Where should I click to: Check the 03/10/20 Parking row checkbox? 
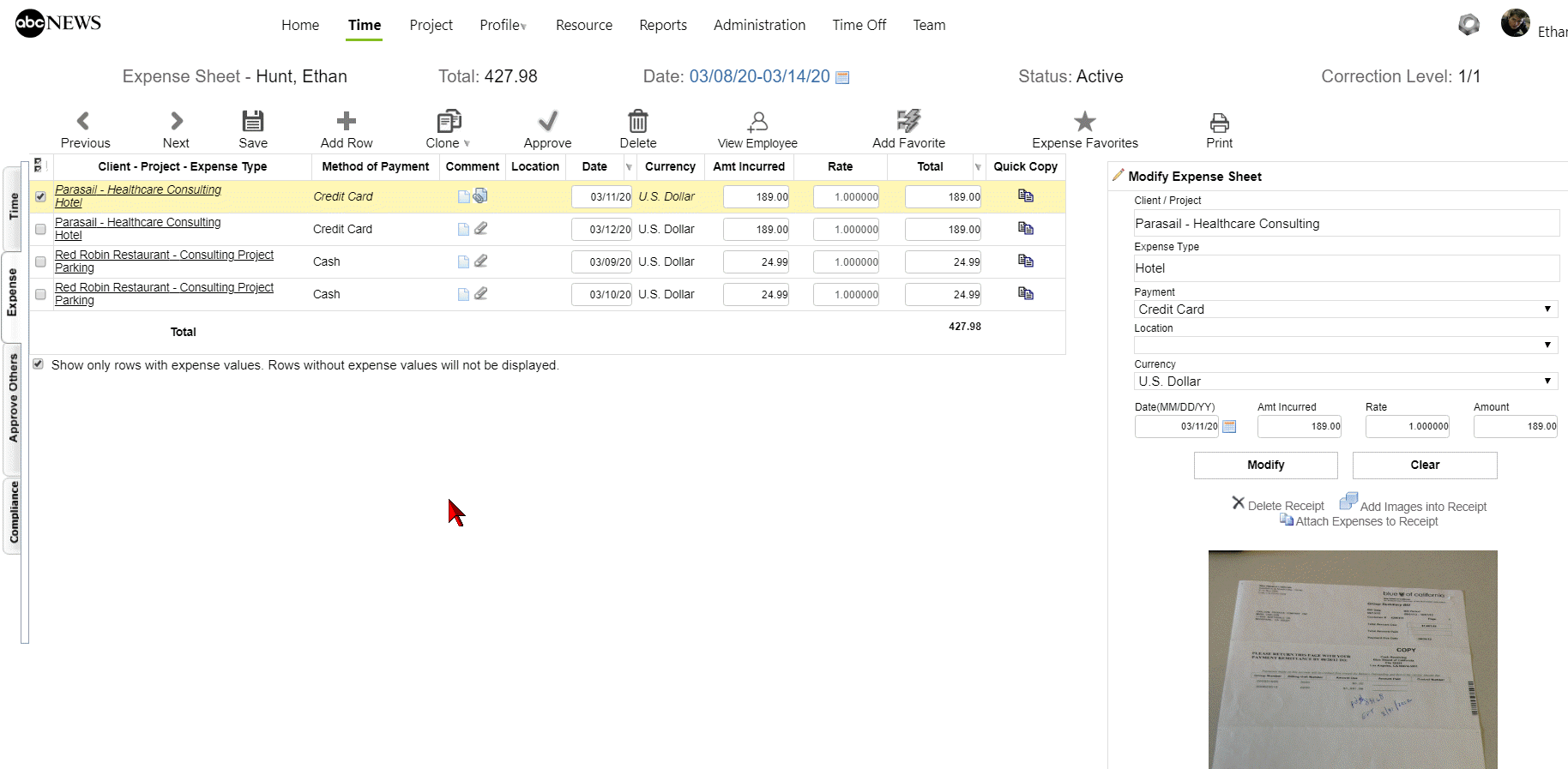(40, 294)
